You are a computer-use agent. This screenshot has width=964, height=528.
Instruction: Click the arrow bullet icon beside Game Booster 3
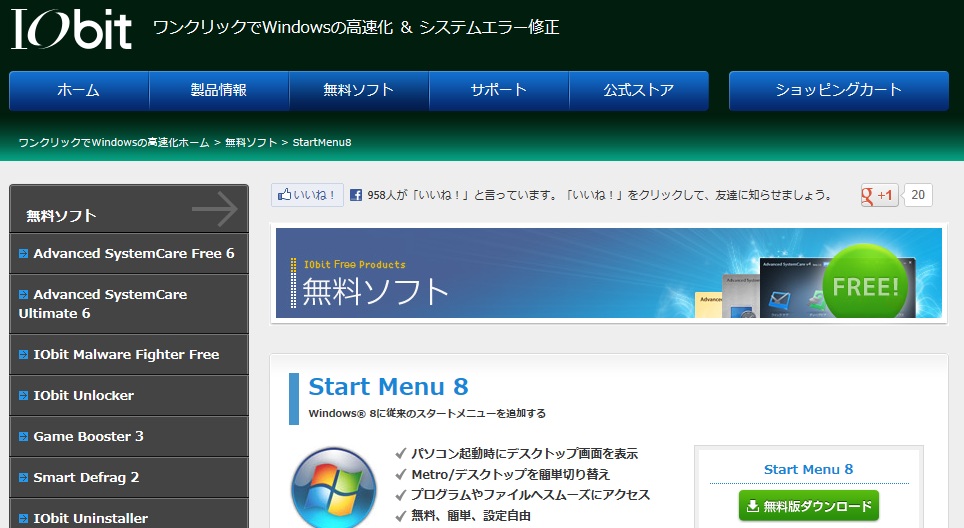pyautogui.click(x=23, y=436)
